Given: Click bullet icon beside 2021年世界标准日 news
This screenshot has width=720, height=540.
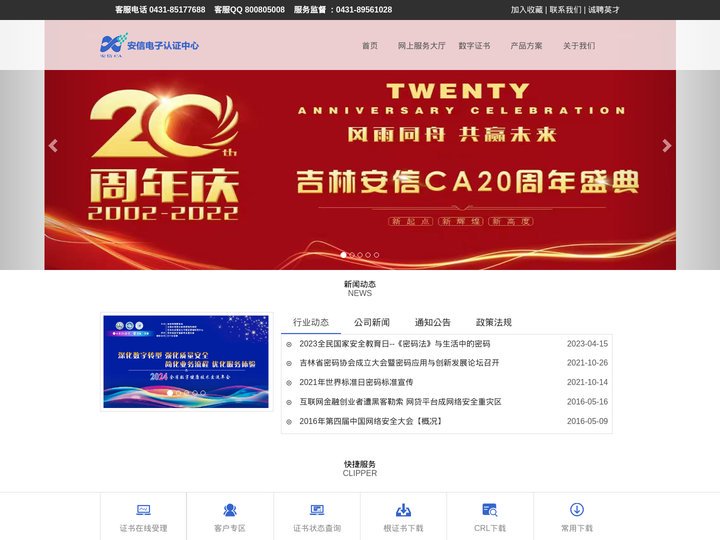Looking at the screenshot, I should (289, 383).
